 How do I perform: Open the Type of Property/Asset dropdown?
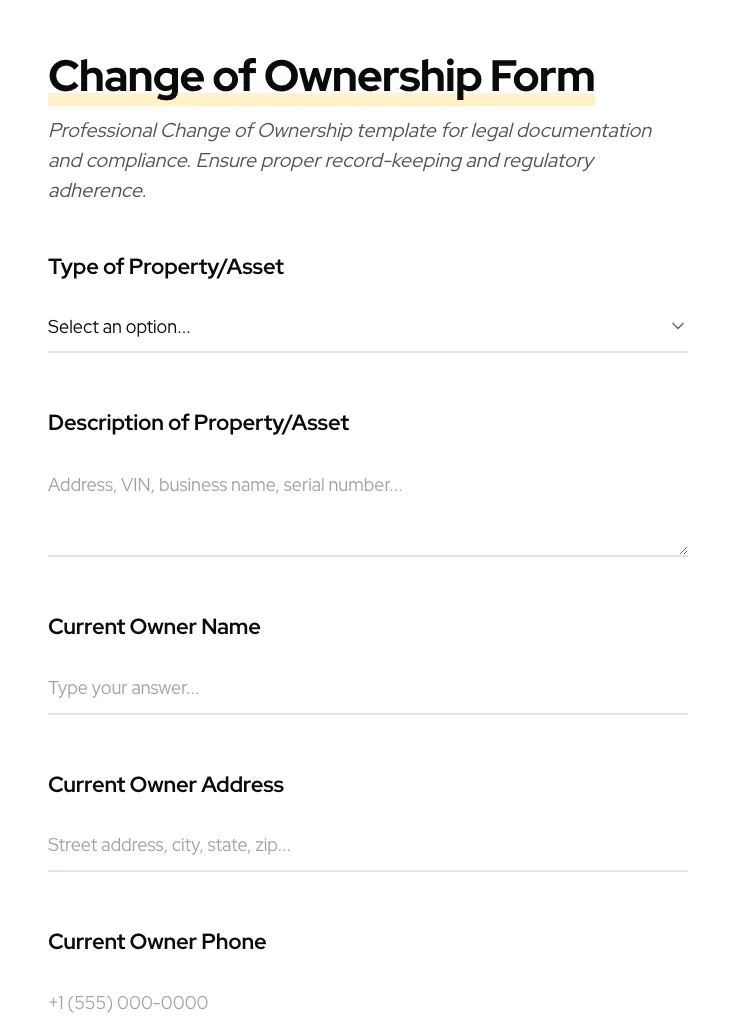pyautogui.click(x=367, y=327)
